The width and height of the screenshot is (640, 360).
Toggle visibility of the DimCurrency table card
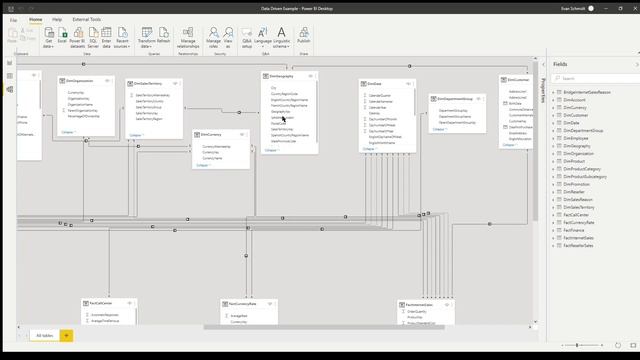click(242, 135)
